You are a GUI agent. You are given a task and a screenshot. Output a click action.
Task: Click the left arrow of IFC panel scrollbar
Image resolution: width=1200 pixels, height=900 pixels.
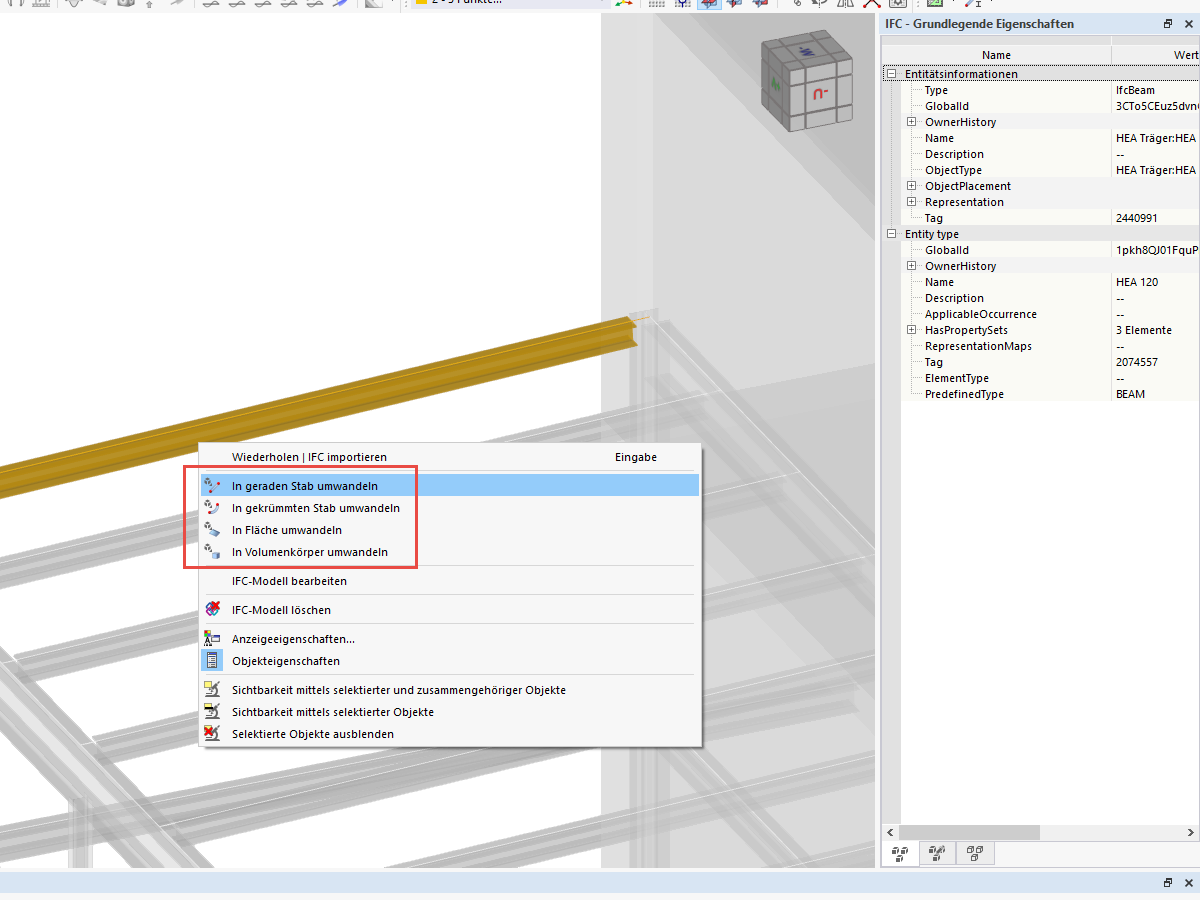tap(889, 832)
